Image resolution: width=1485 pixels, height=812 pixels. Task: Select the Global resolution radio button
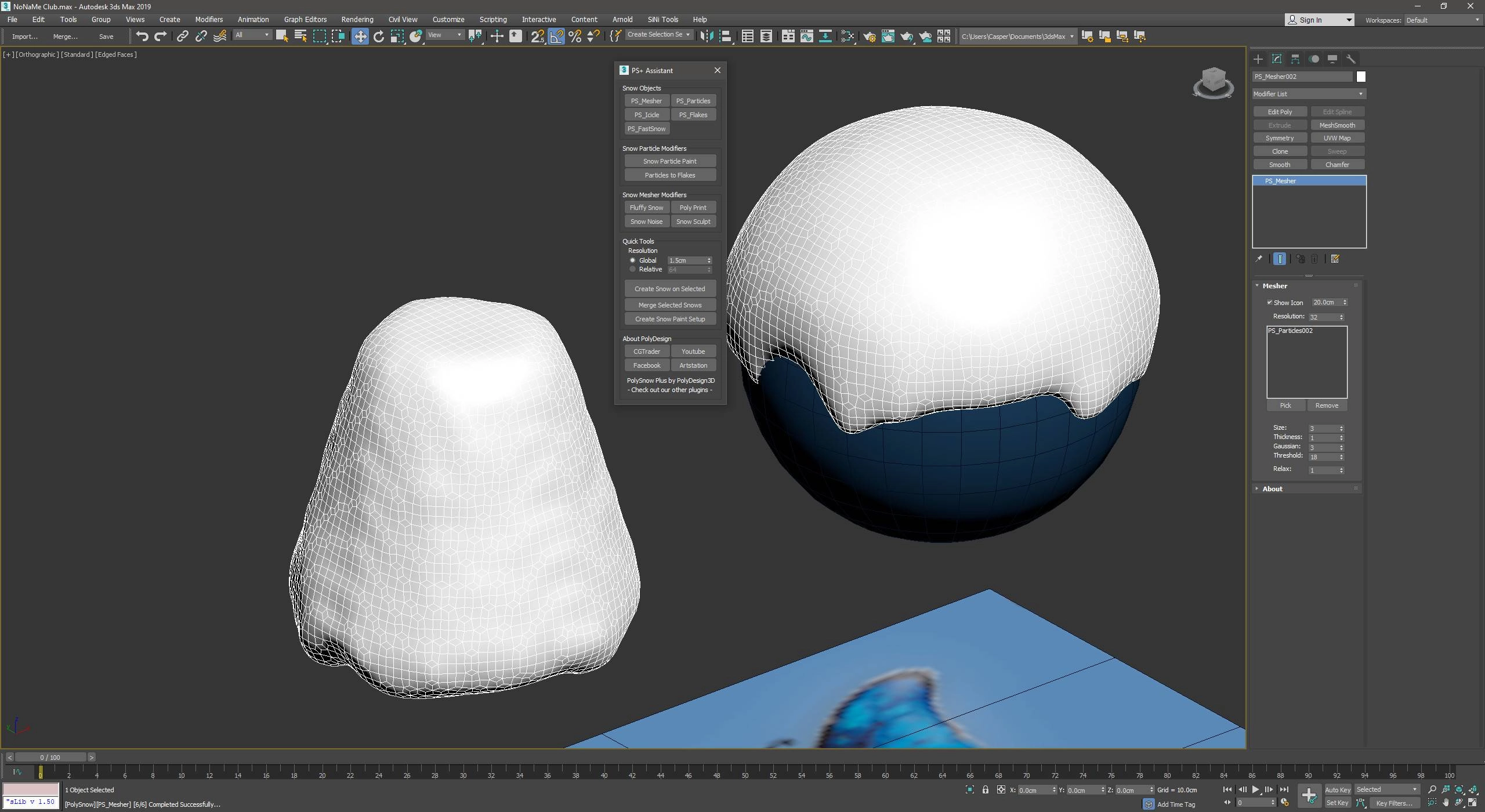point(632,260)
